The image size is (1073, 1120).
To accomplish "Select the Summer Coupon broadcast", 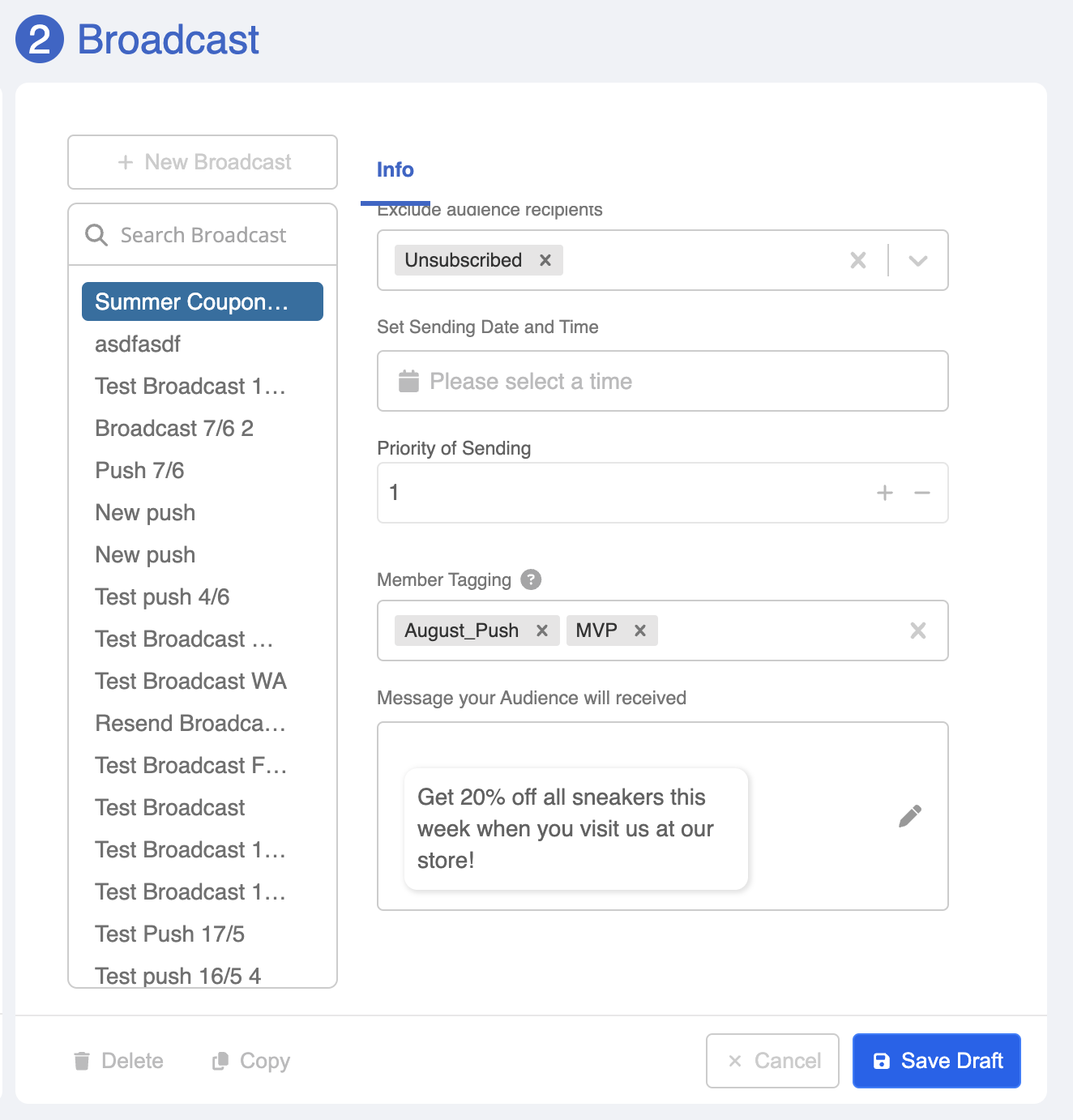I will pos(203,301).
